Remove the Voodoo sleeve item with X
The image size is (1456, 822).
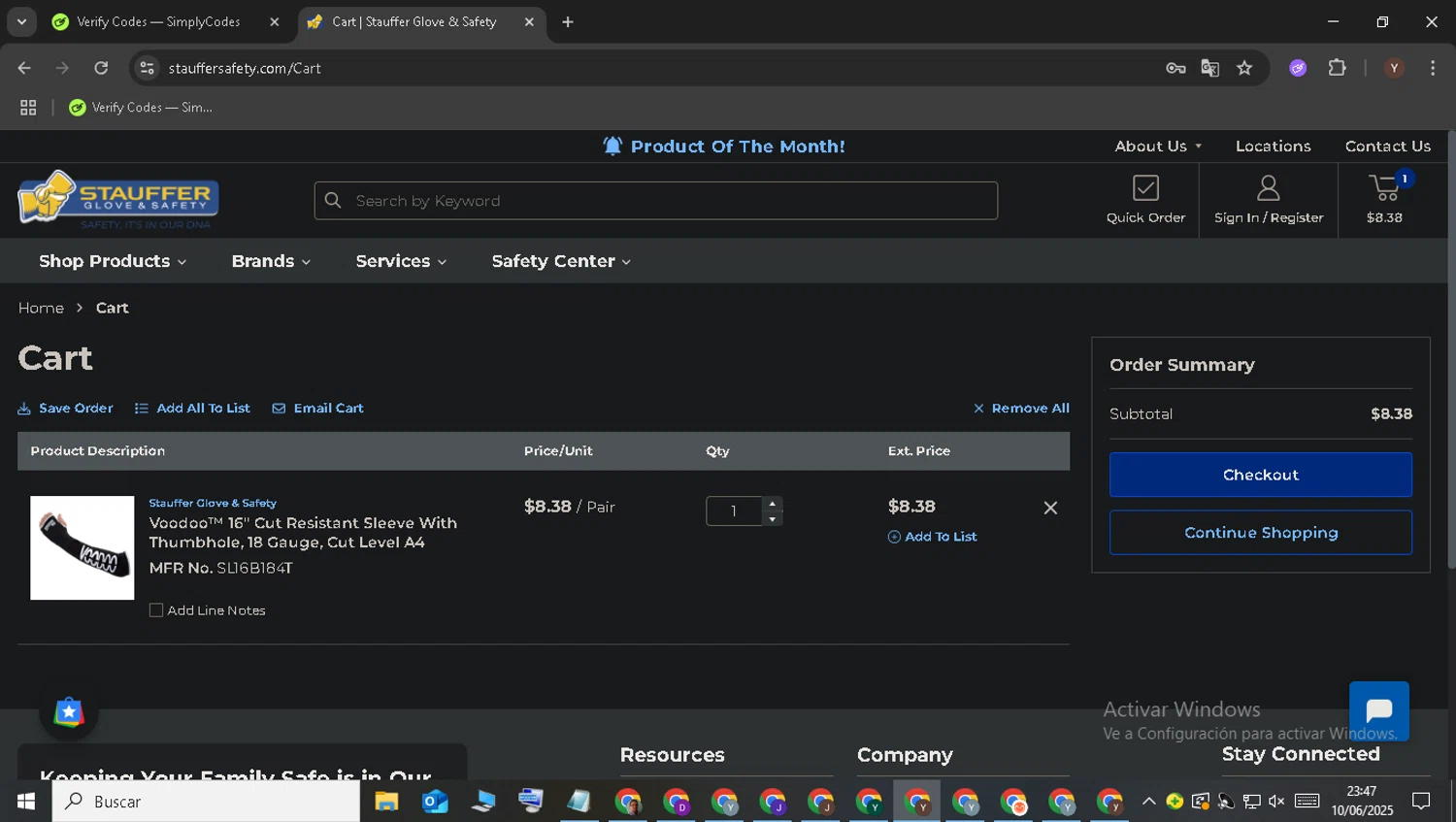pos(1050,508)
